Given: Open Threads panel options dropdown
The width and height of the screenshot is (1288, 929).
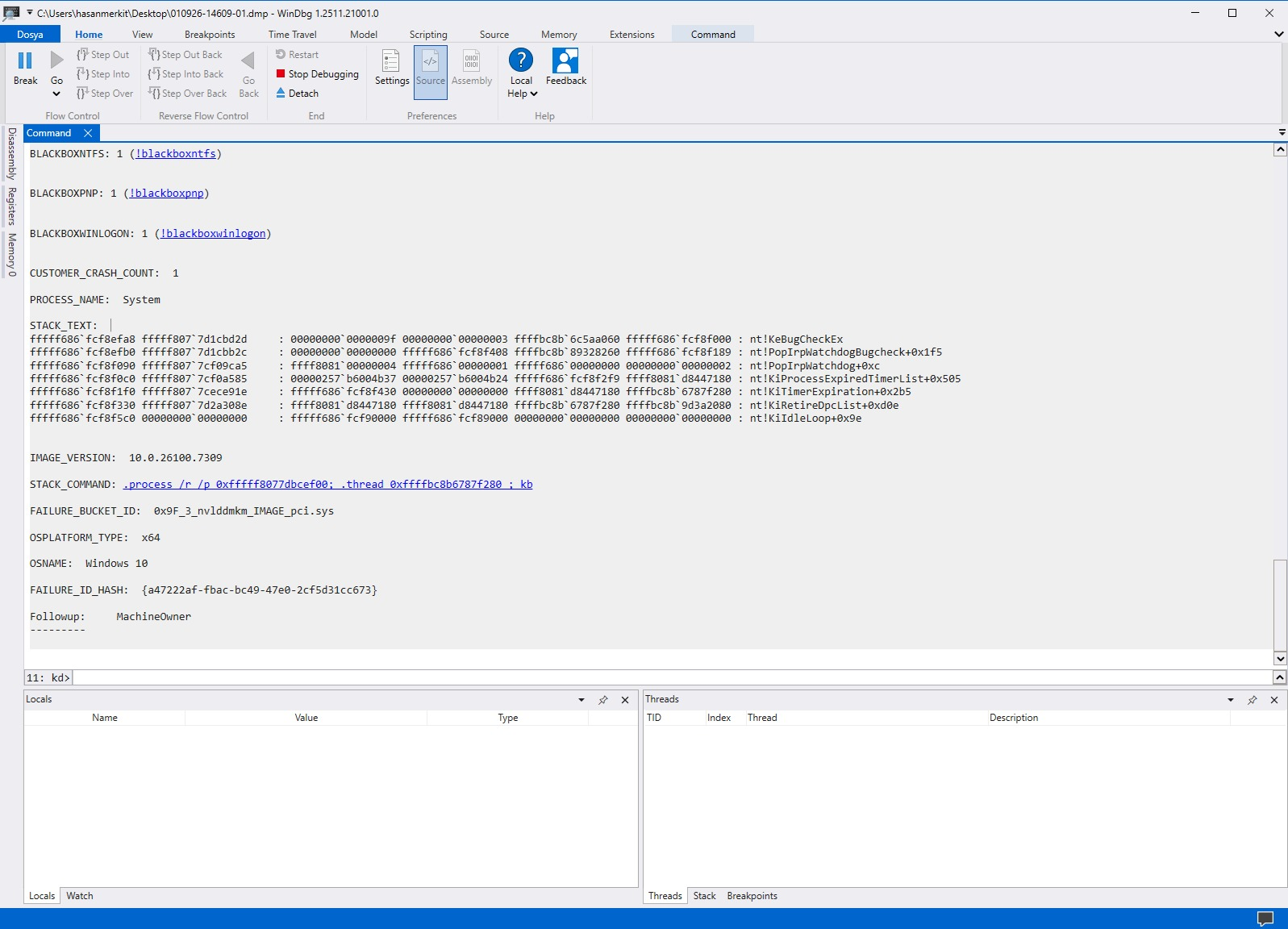Looking at the screenshot, I should (1231, 700).
